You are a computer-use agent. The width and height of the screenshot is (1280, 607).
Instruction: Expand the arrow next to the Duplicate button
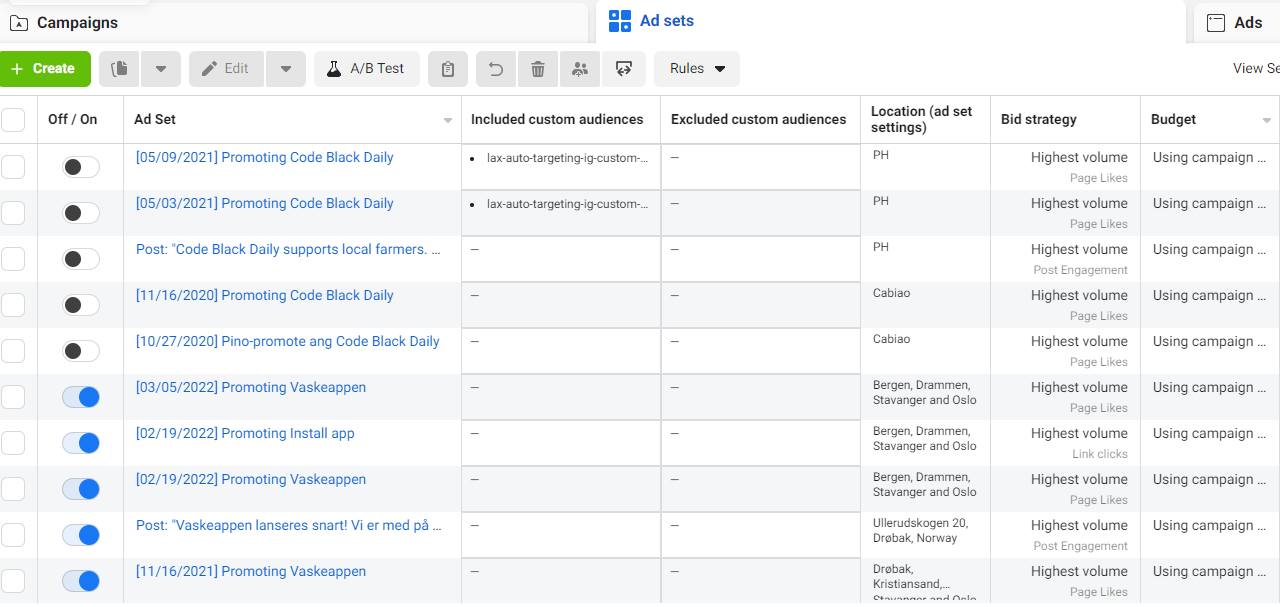(x=161, y=69)
